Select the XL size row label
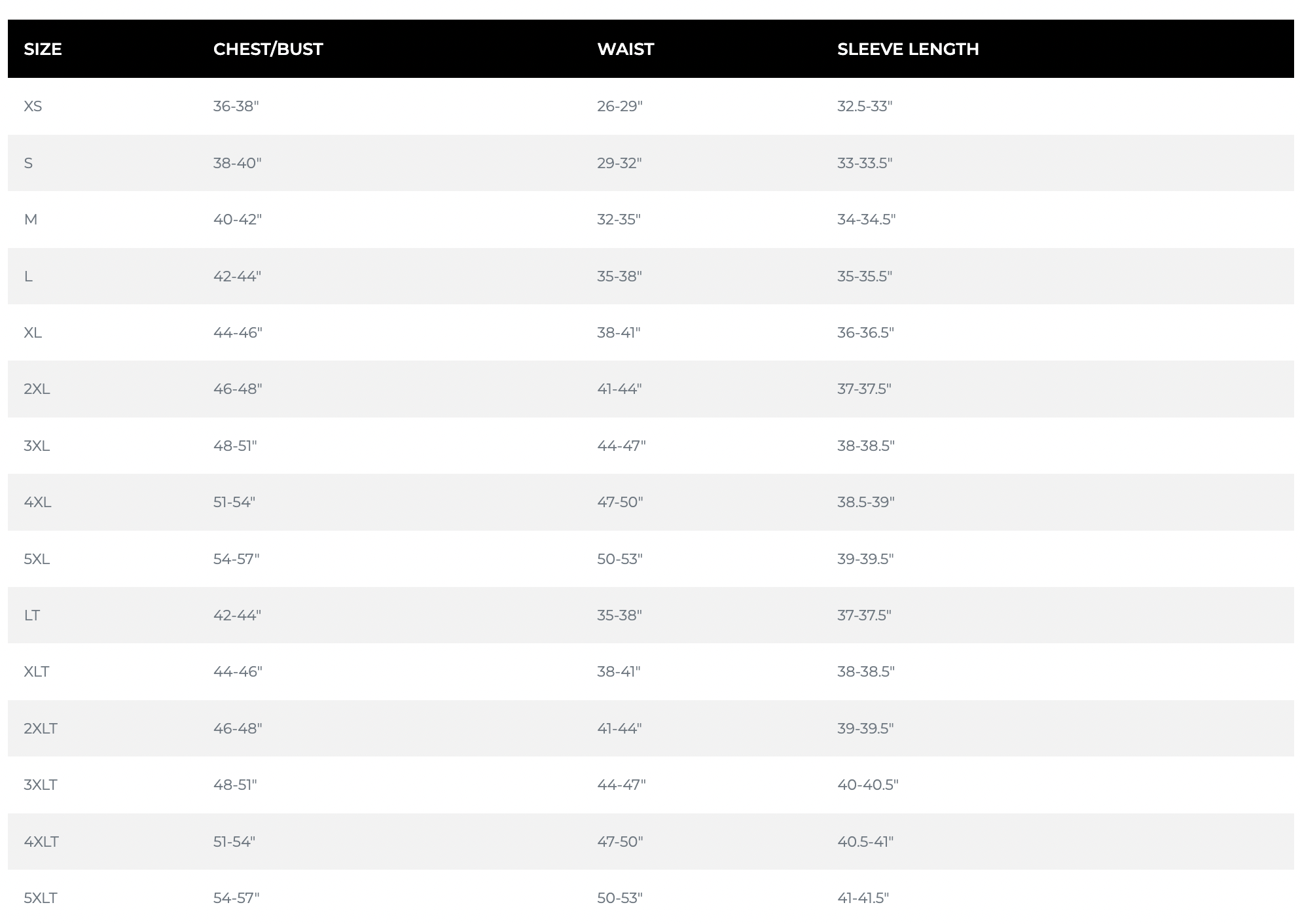 click(x=33, y=332)
